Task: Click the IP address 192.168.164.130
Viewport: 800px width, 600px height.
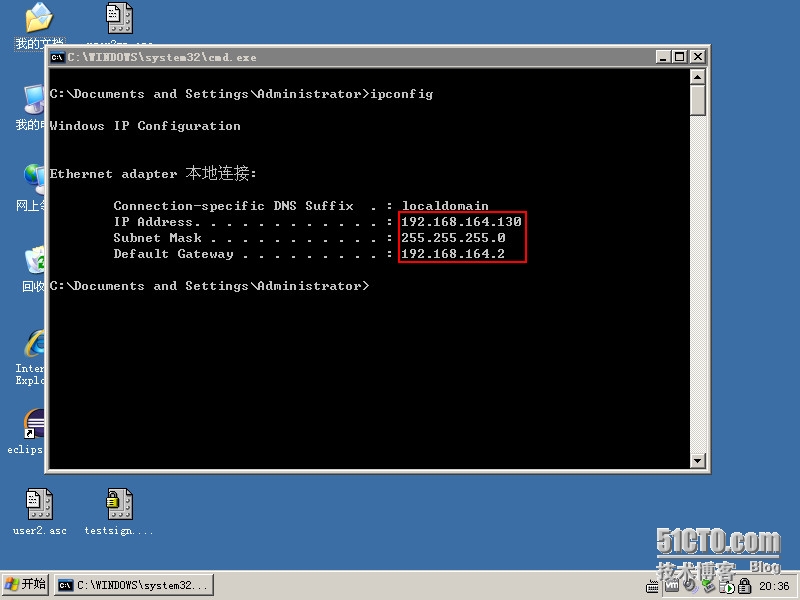Action: point(461,222)
